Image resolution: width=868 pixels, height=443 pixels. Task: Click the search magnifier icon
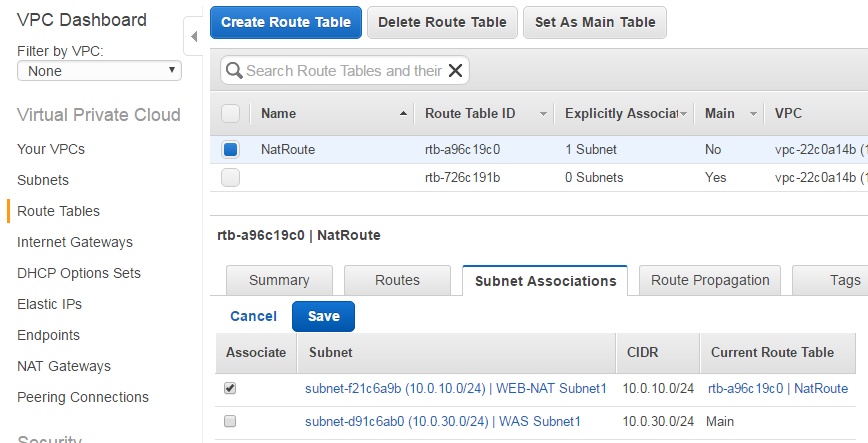234,70
